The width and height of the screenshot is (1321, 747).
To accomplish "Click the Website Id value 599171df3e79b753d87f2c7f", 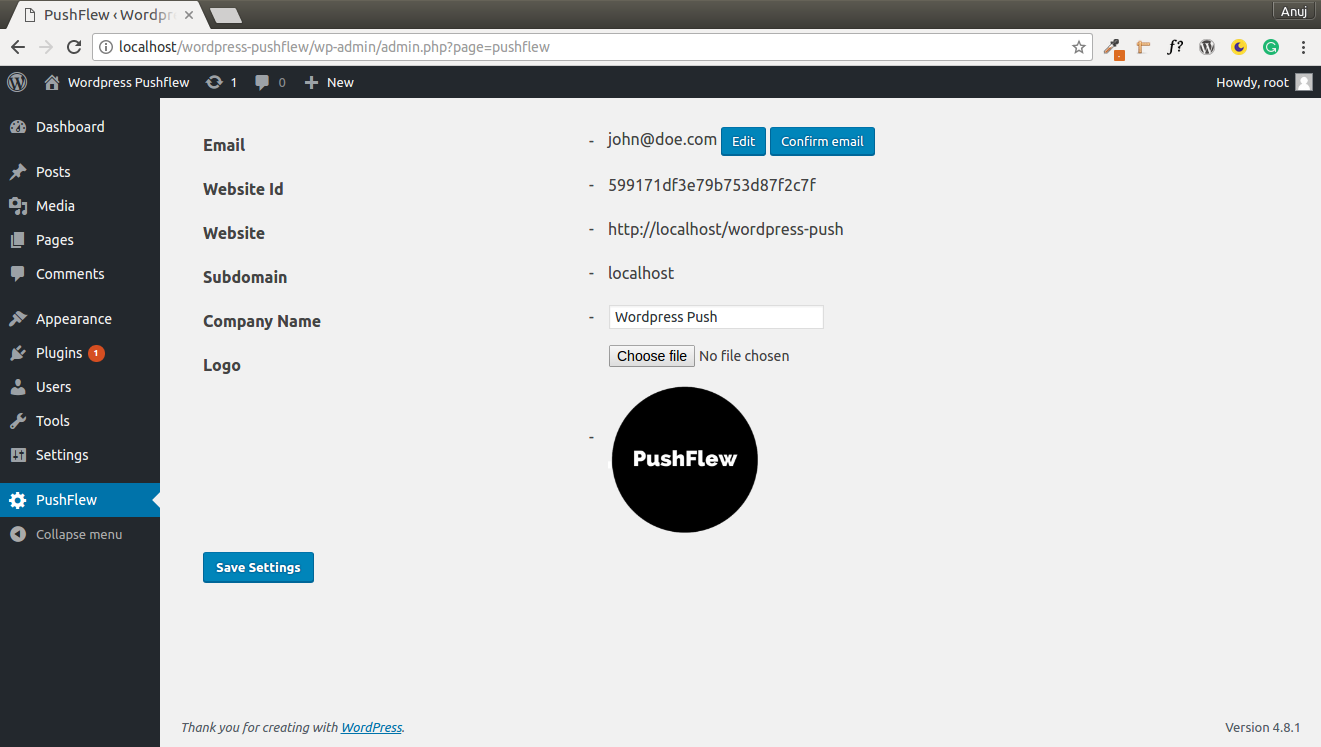I will [x=712, y=185].
